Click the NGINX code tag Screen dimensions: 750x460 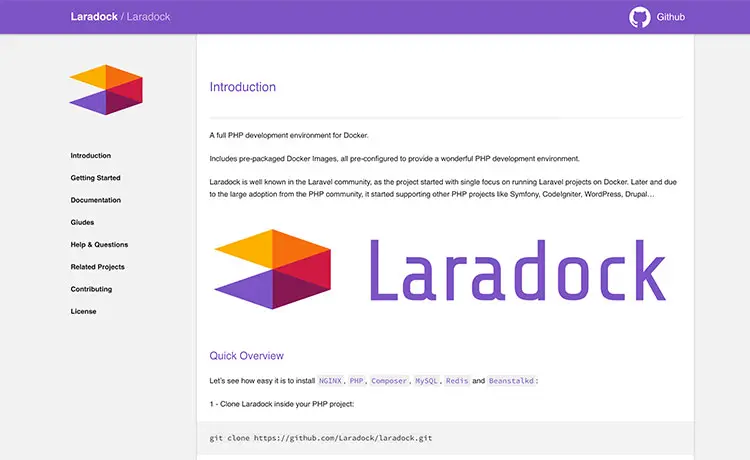(x=331, y=381)
